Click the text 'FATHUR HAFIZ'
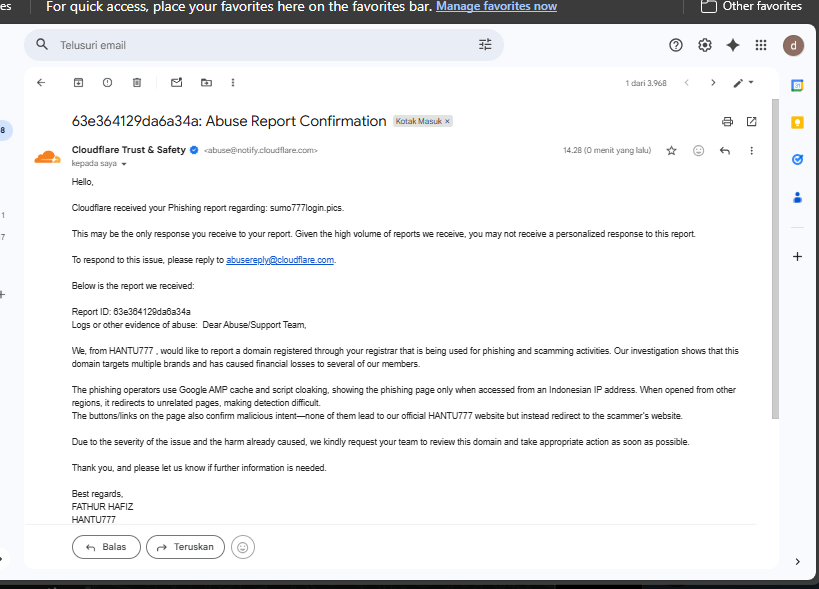The width and height of the screenshot is (819, 589). pos(102,506)
